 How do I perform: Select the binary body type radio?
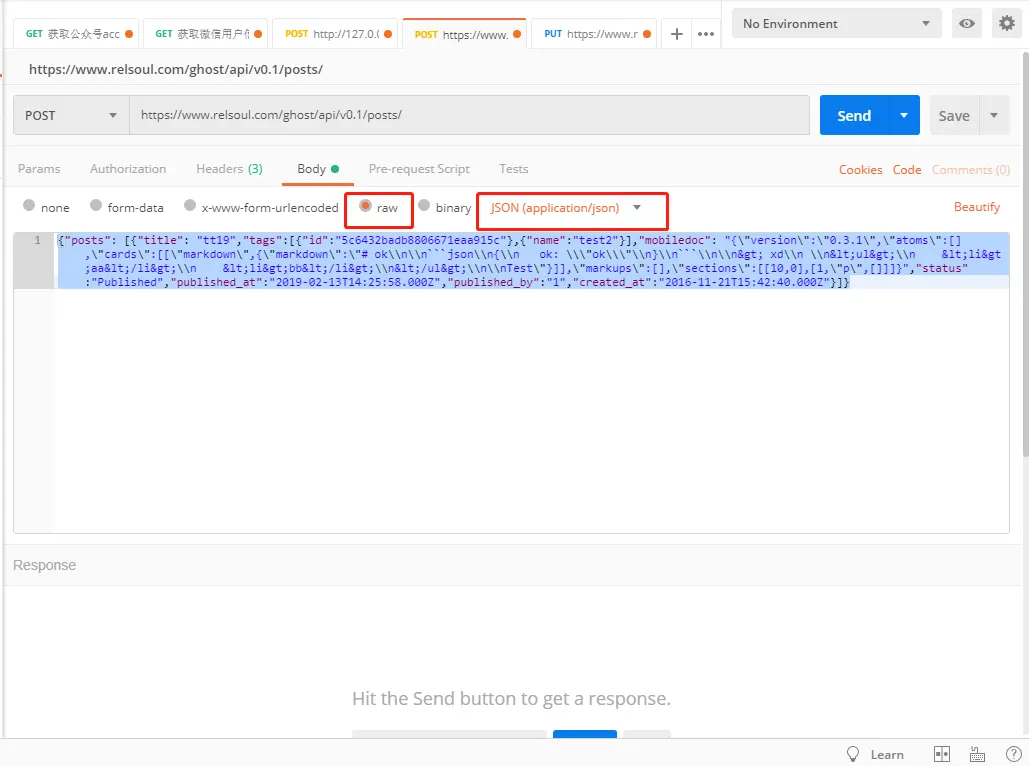[424, 205]
